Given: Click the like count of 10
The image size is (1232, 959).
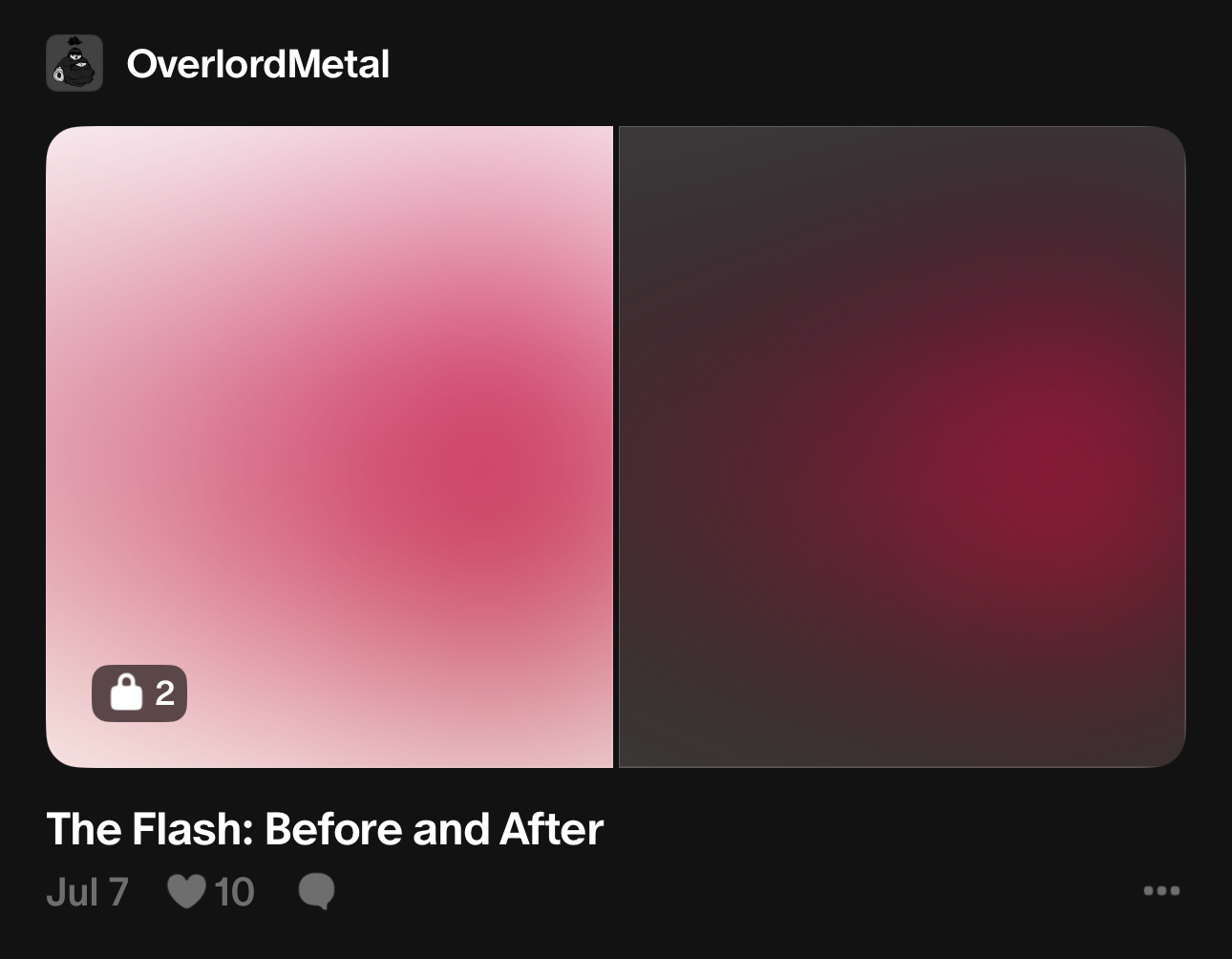Looking at the screenshot, I should point(234,892).
